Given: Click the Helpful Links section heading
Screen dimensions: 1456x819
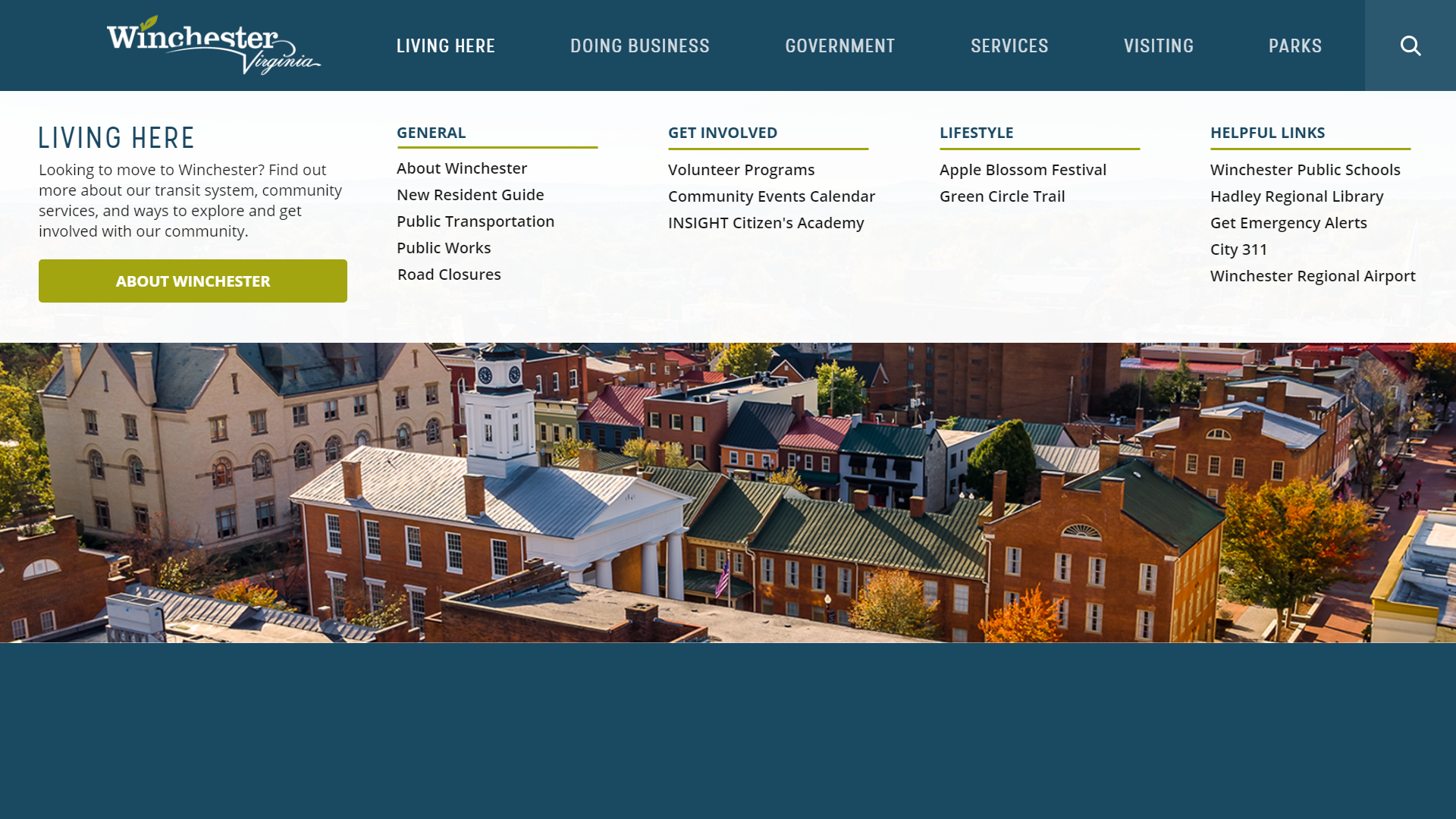Looking at the screenshot, I should (x=1267, y=133).
